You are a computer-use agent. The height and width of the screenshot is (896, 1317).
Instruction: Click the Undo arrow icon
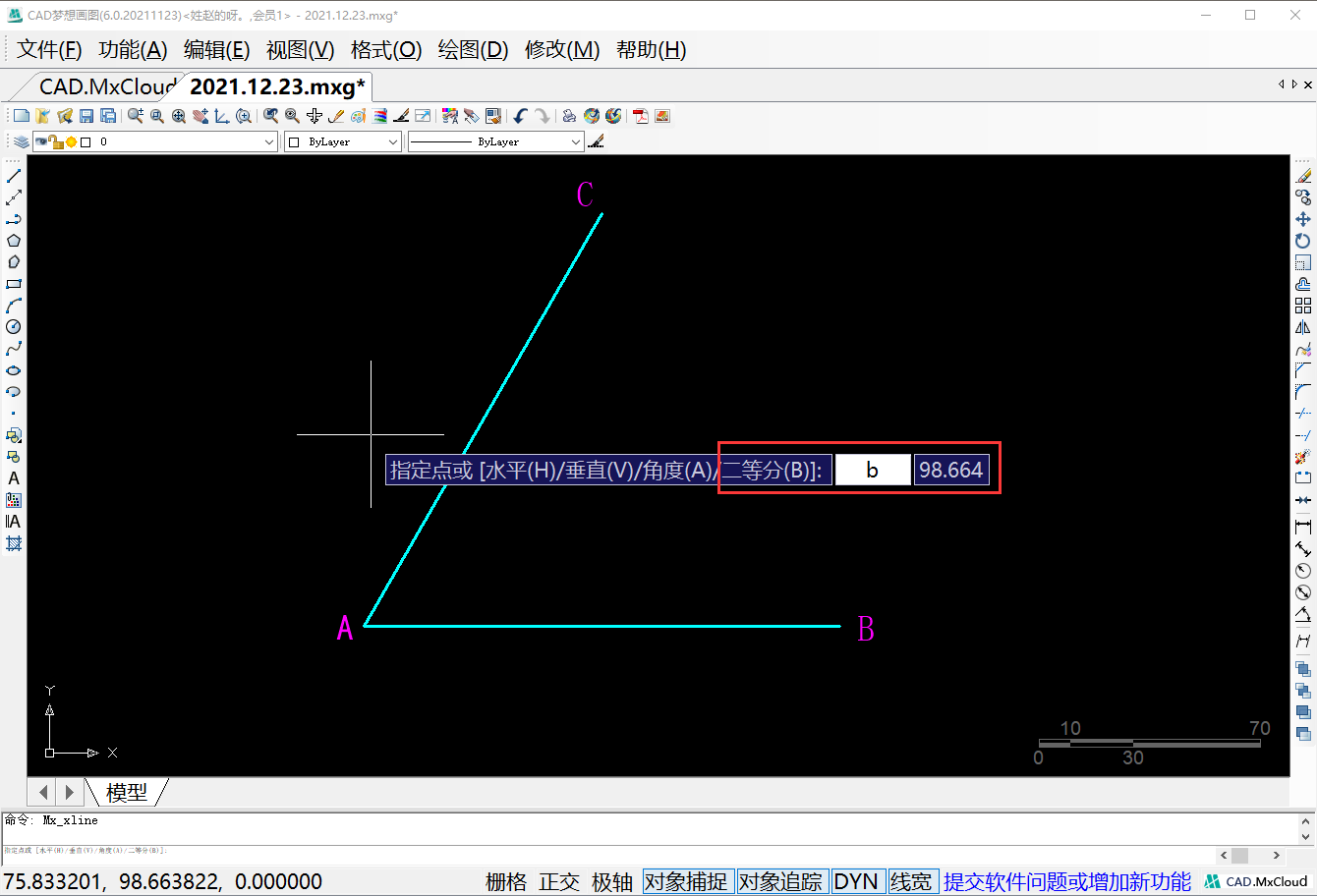[x=521, y=116]
